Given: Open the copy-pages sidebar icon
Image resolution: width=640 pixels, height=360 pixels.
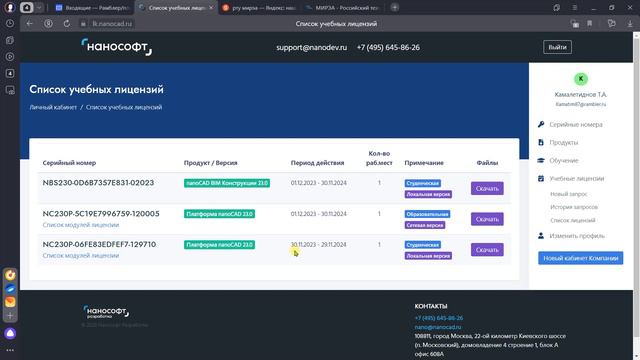Looking at the screenshot, I should [x=10, y=40].
